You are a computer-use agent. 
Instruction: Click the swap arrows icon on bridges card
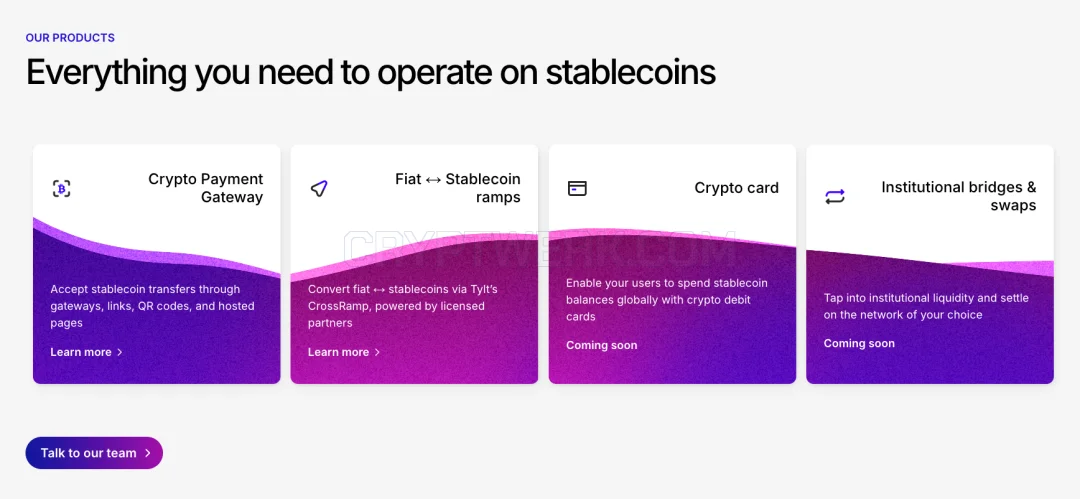[x=835, y=196]
